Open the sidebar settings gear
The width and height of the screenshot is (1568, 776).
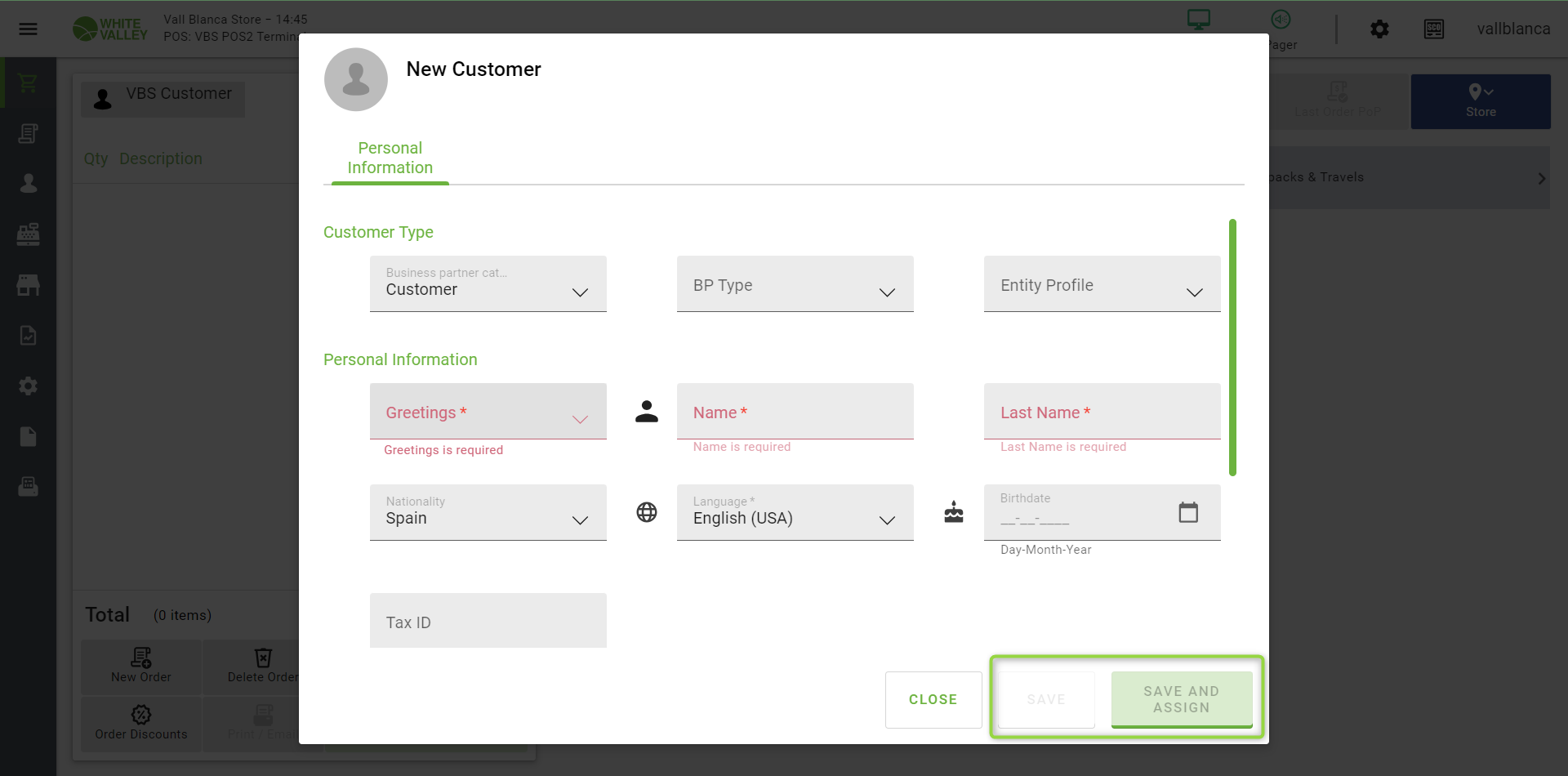pos(29,386)
